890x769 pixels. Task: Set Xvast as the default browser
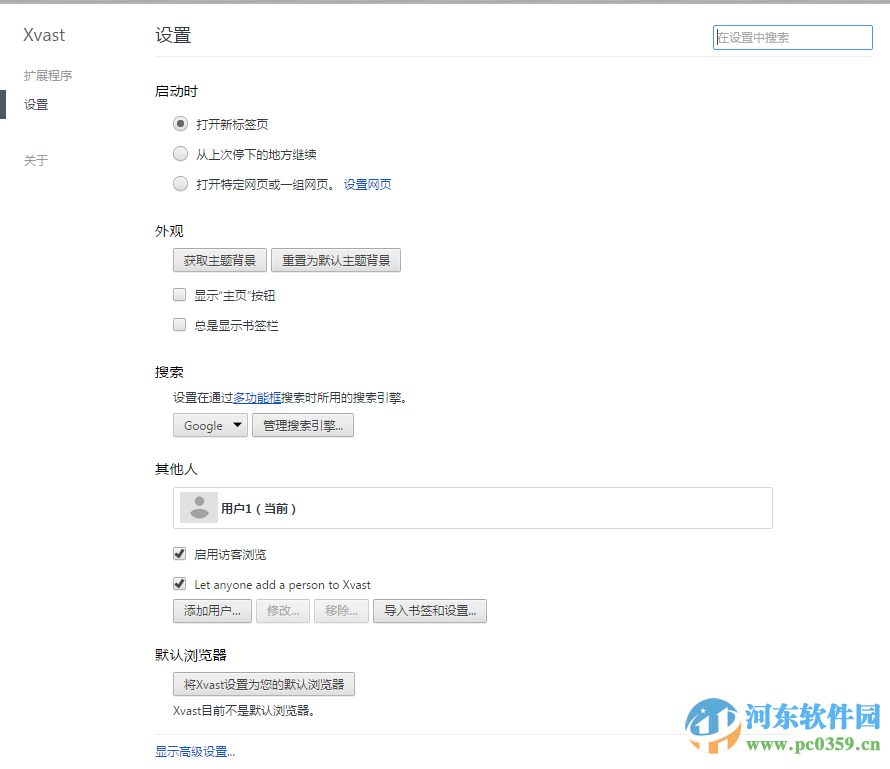coord(262,684)
